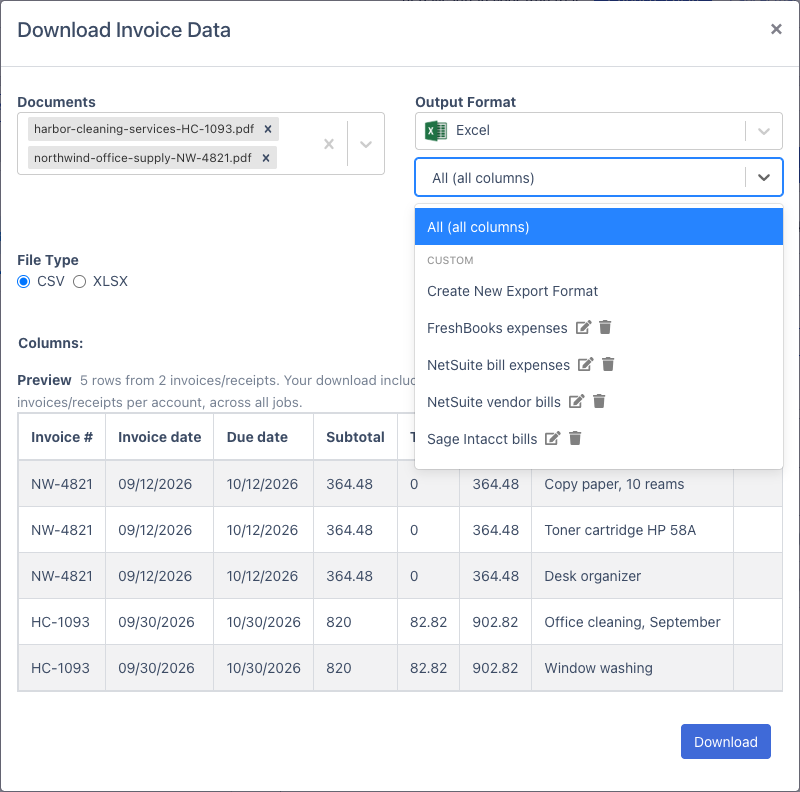The width and height of the screenshot is (800, 792).
Task: Click the Toner cartridge HP 58A cell
Action: click(632, 530)
